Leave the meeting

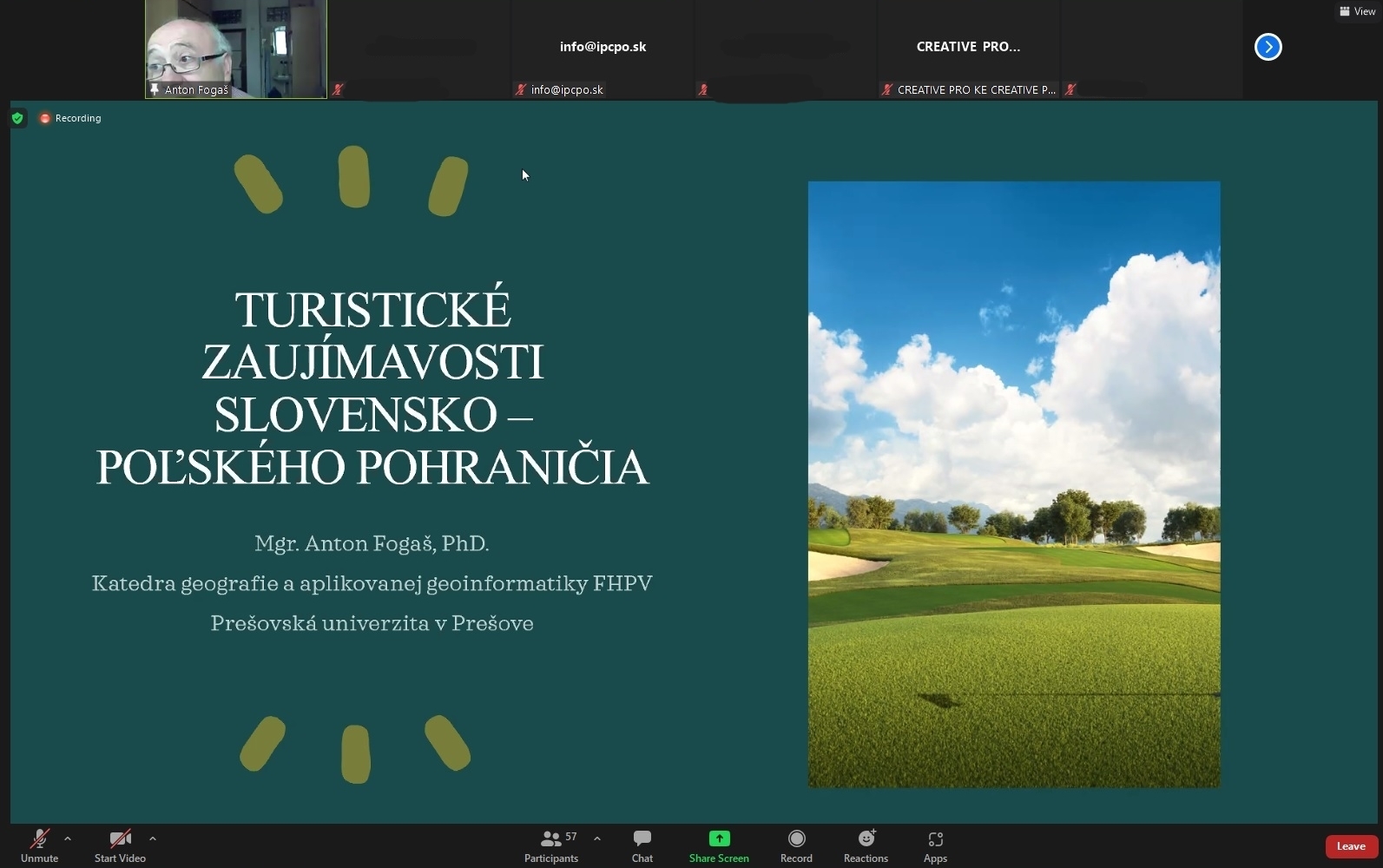(x=1351, y=846)
